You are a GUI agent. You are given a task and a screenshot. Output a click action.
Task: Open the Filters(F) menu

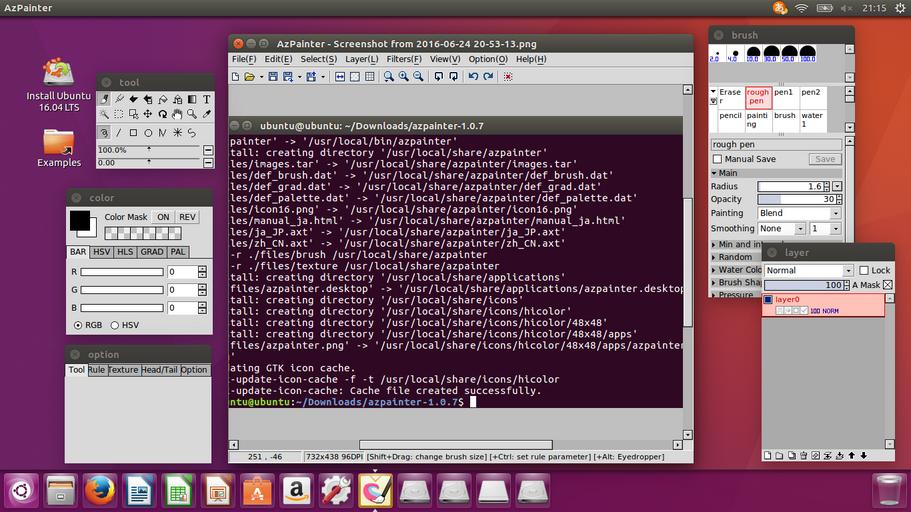404,59
